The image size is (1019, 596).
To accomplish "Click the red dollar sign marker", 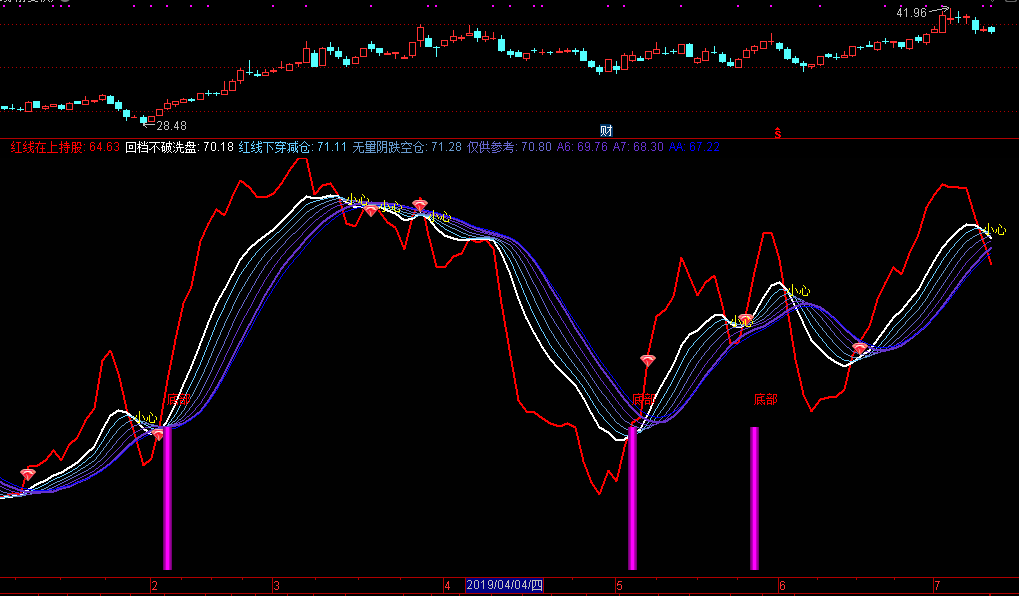I will point(778,131).
